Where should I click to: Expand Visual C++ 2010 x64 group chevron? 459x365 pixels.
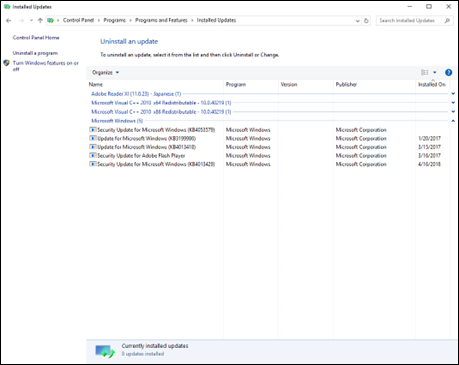[x=453, y=103]
